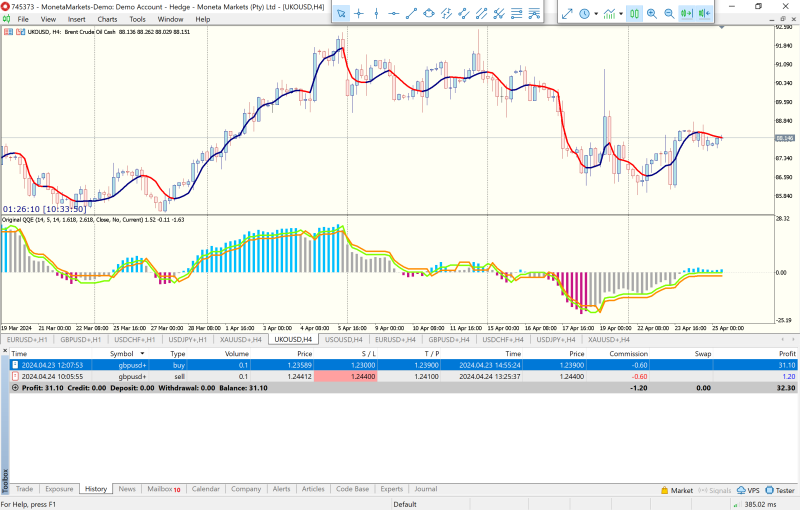This screenshot has width=800, height=510.
Task: Select the cursor arrow tool
Action: tap(340, 13)
